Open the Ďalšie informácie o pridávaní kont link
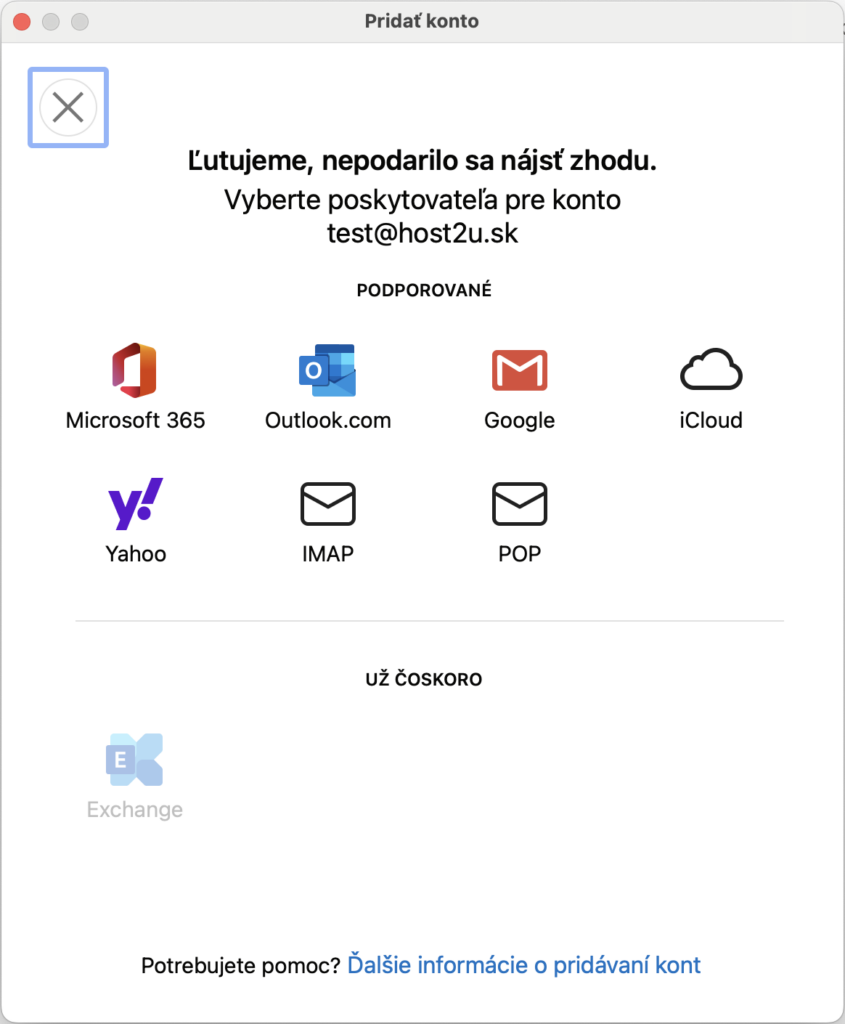The image size is (845, 1024). (524, 965)
